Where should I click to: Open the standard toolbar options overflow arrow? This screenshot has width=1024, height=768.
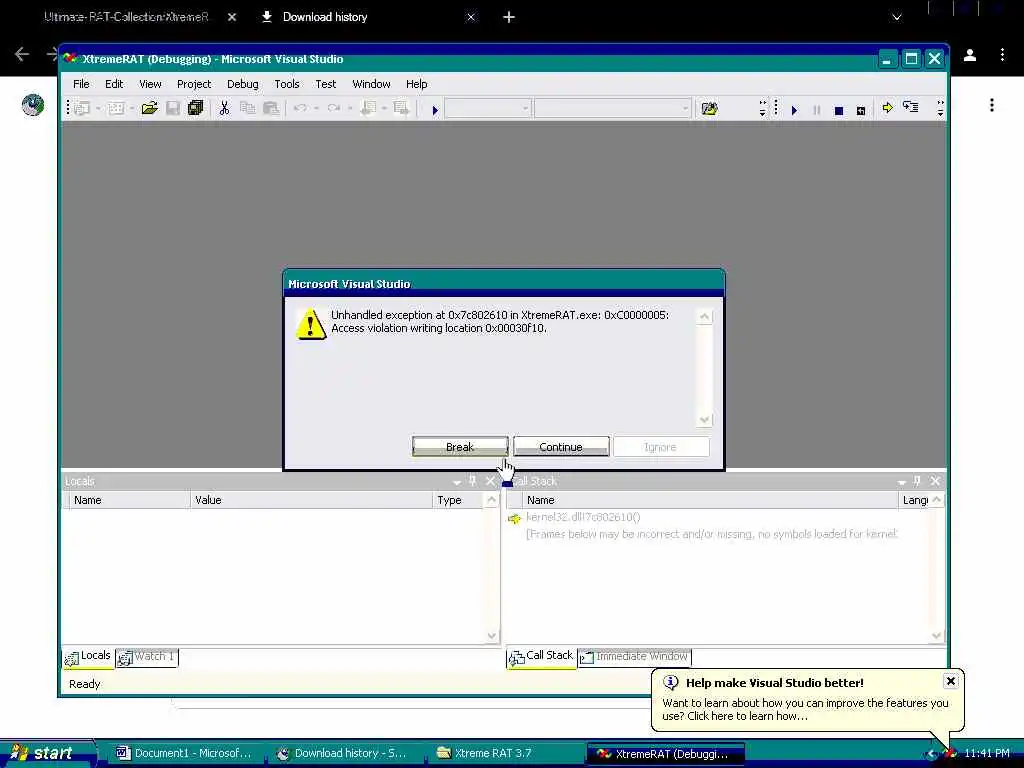(x=763, y=109)
